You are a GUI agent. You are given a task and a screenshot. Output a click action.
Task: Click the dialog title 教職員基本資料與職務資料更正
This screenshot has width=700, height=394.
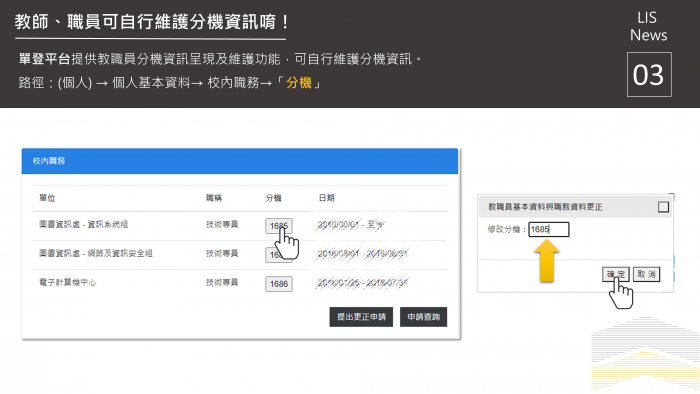point(545,207)
